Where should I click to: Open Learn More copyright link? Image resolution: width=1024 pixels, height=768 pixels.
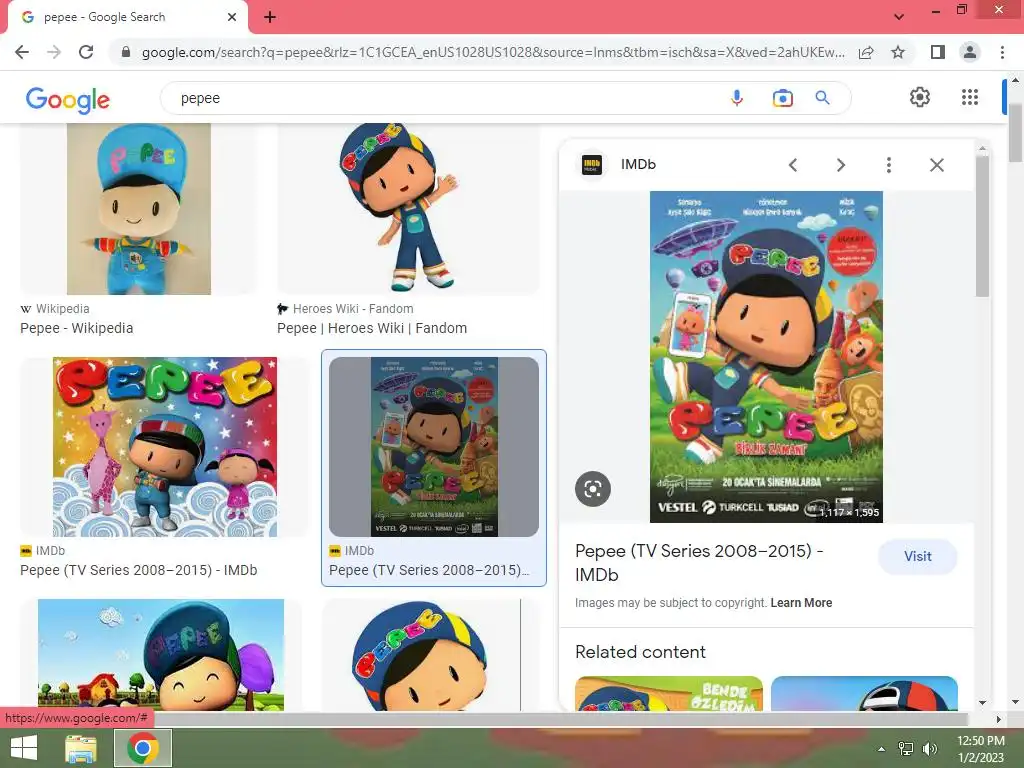(x=801, y=603)
